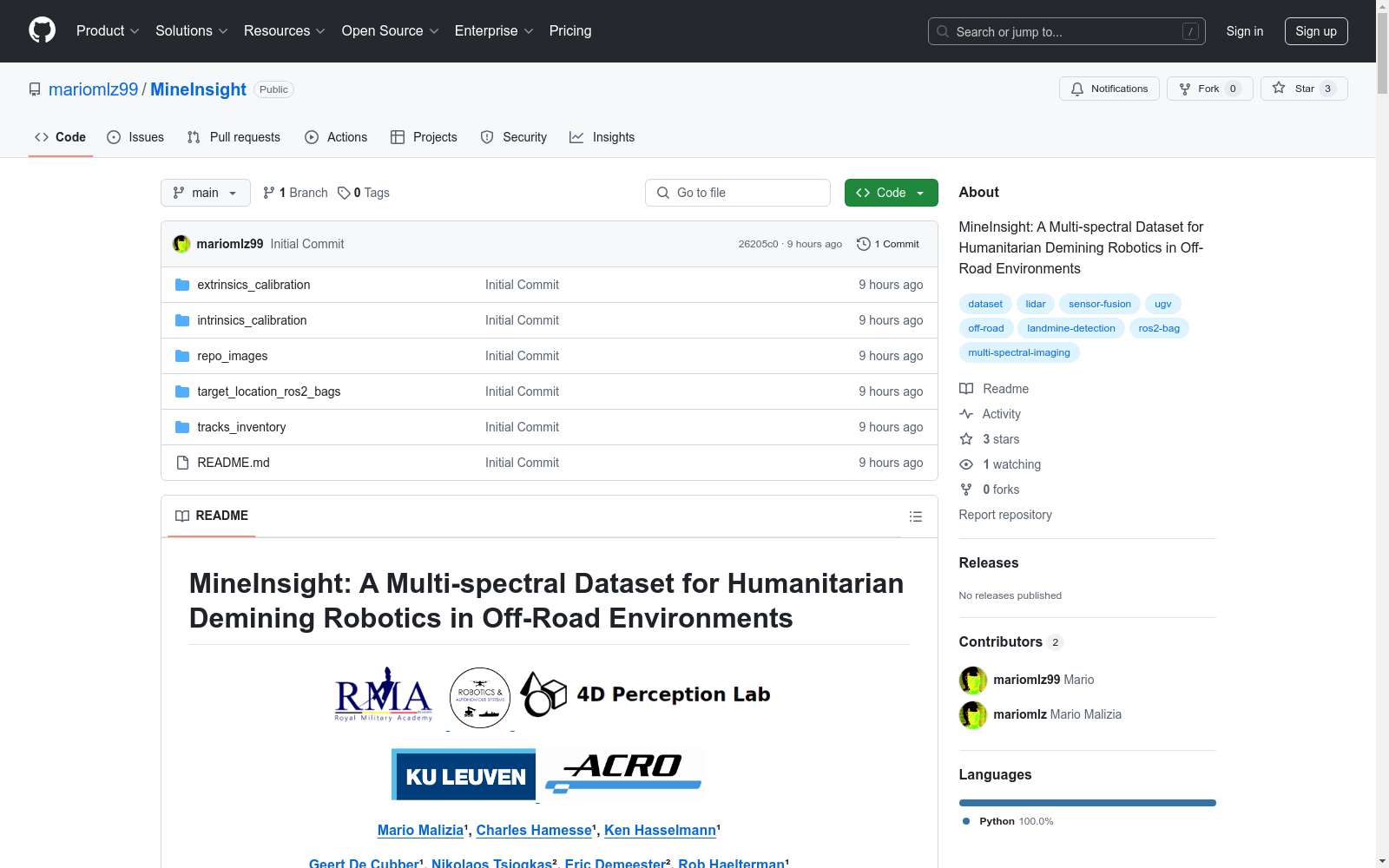1389x868 pixels.
Task: Click the Python language bar
Action: [1088, 803]
